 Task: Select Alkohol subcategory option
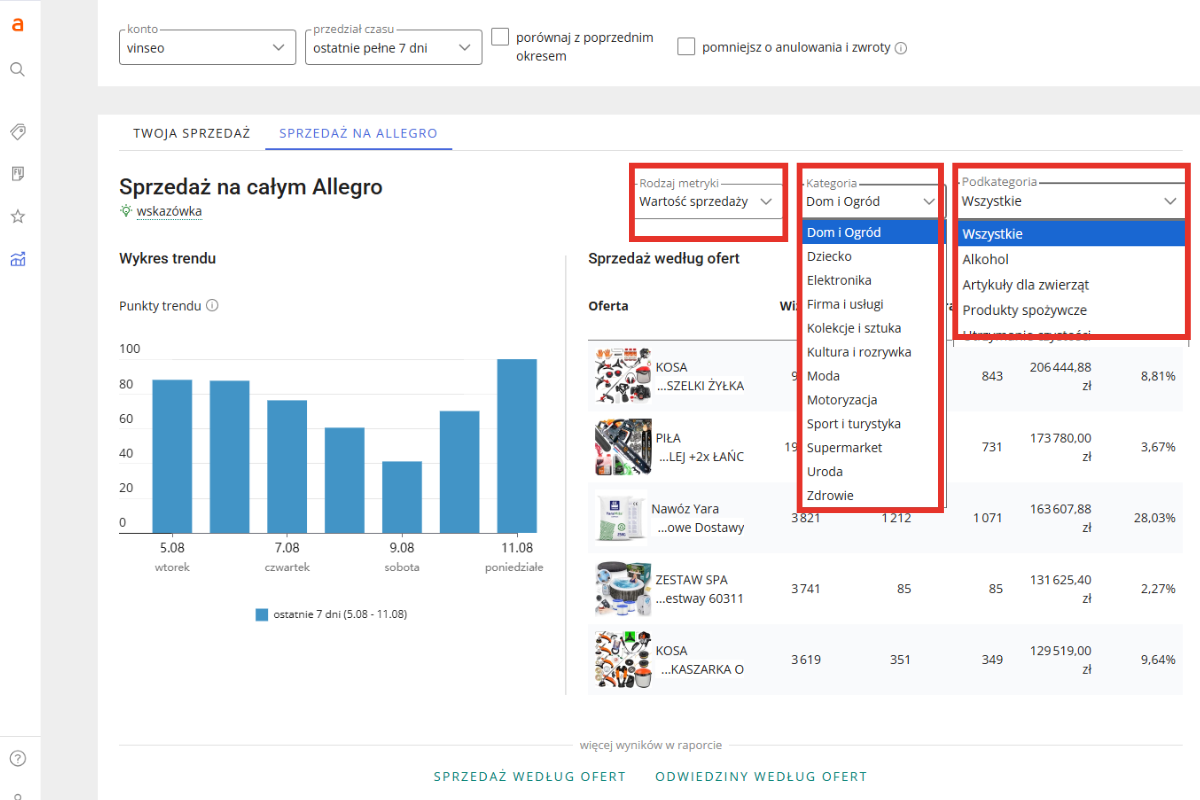tap(1071, 259)
